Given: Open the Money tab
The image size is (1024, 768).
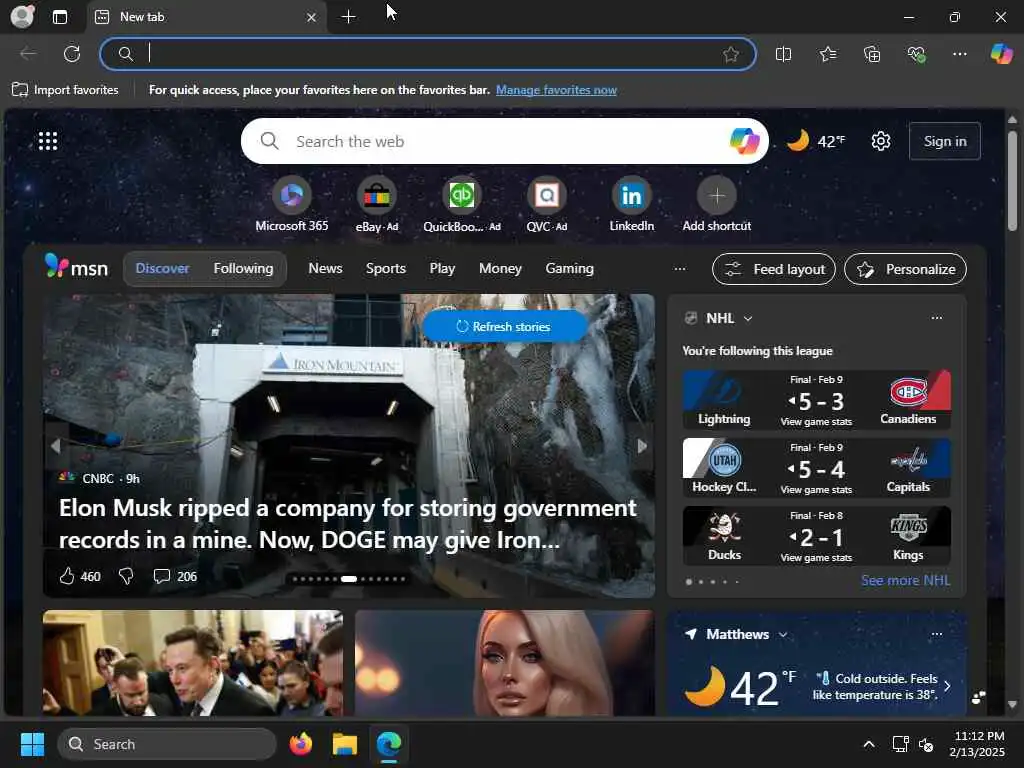Looking at the screenshot, I should point(500,268).
